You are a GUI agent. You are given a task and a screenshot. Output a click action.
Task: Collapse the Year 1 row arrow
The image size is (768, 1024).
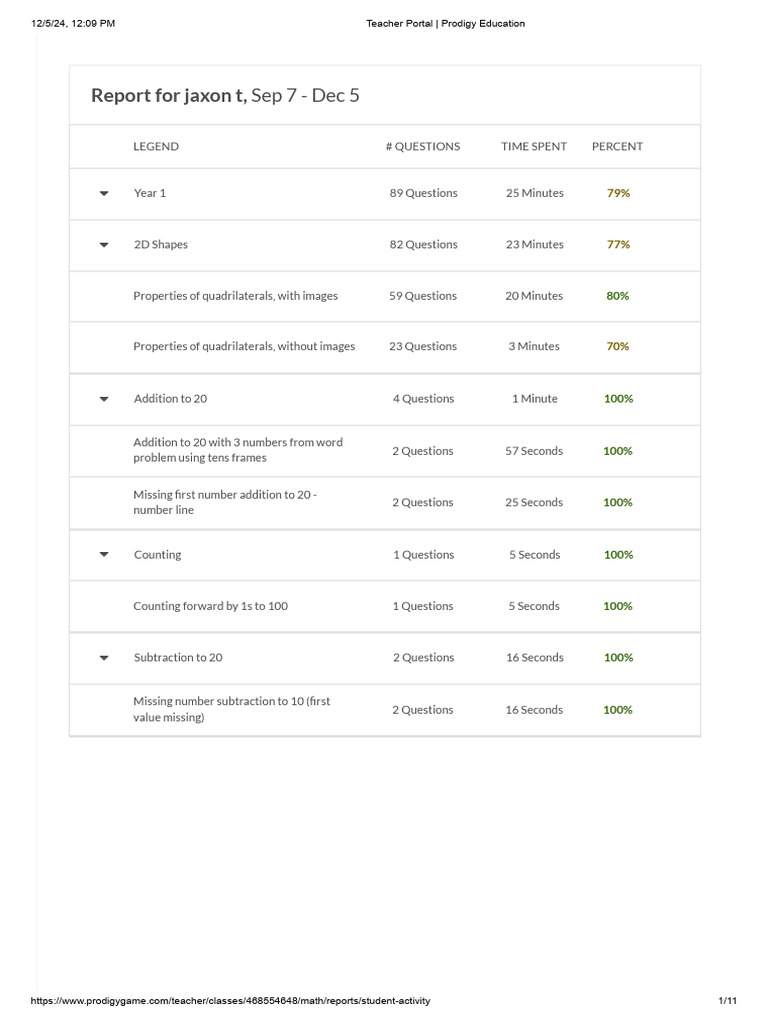tap(104, 194)
